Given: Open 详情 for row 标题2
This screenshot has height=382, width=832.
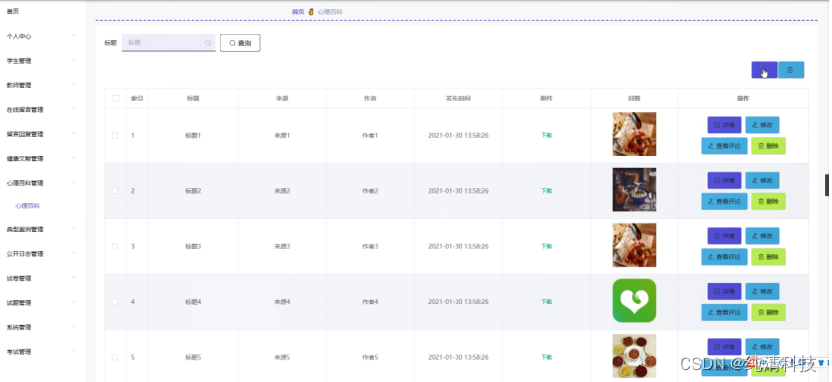Looking at the screenshot, I should pyautogui.click(x=724, y=180).
